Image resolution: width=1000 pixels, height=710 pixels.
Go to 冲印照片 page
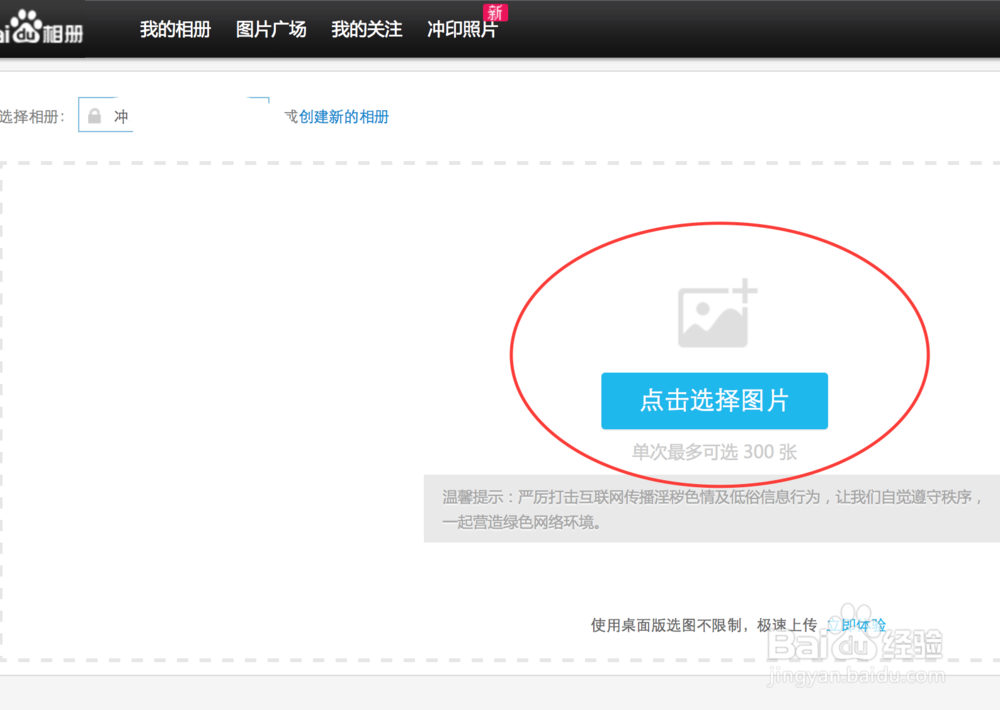coord(461,30)
